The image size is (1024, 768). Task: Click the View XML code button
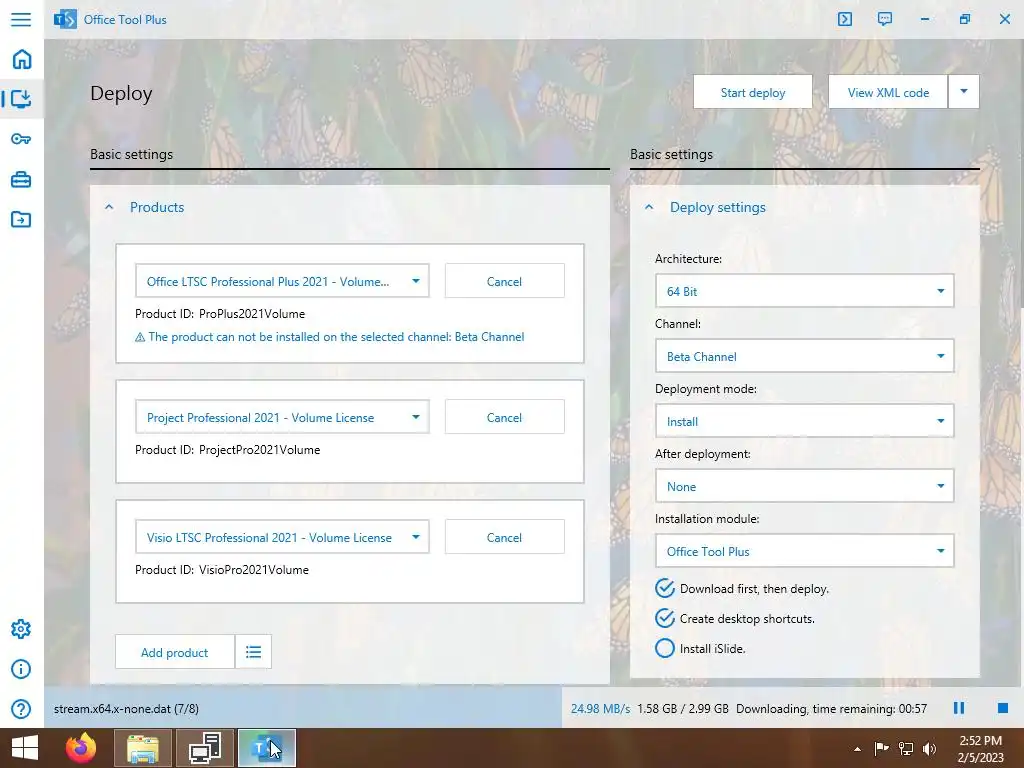point(888,91)
